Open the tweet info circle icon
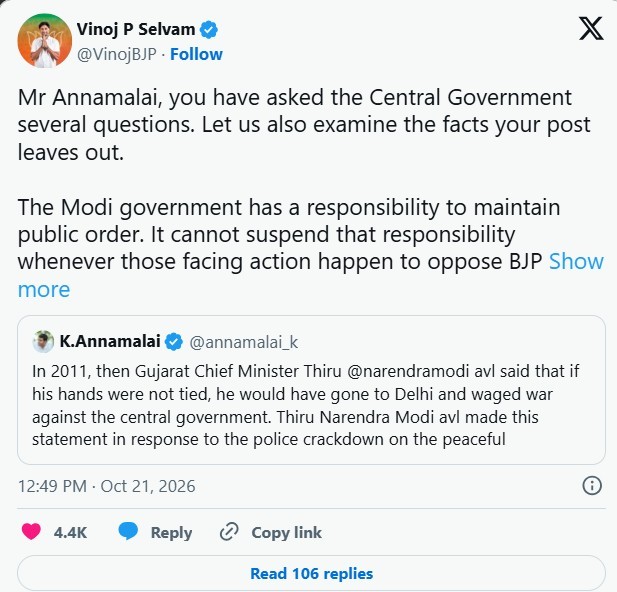 pyautogui.click(x=592, y=486)
